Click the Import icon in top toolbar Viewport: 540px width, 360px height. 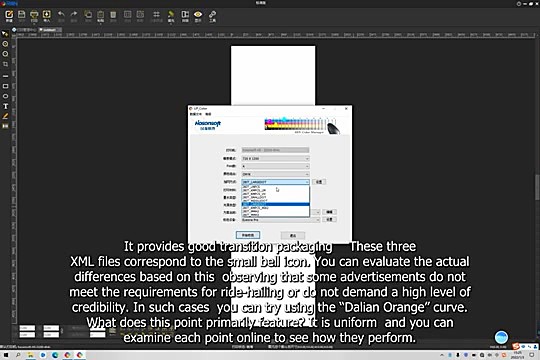(46, 16)
